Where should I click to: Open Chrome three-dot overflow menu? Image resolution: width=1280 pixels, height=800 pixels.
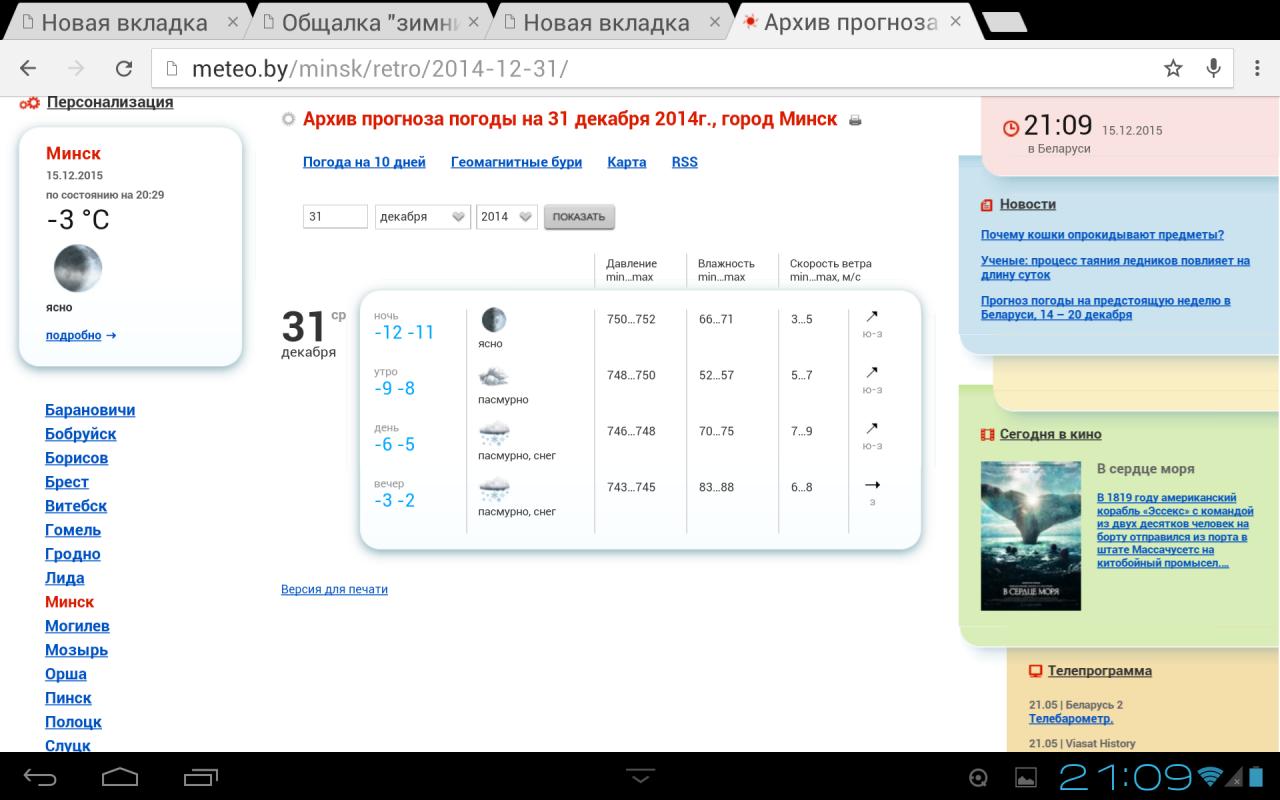click(1257, 68)
